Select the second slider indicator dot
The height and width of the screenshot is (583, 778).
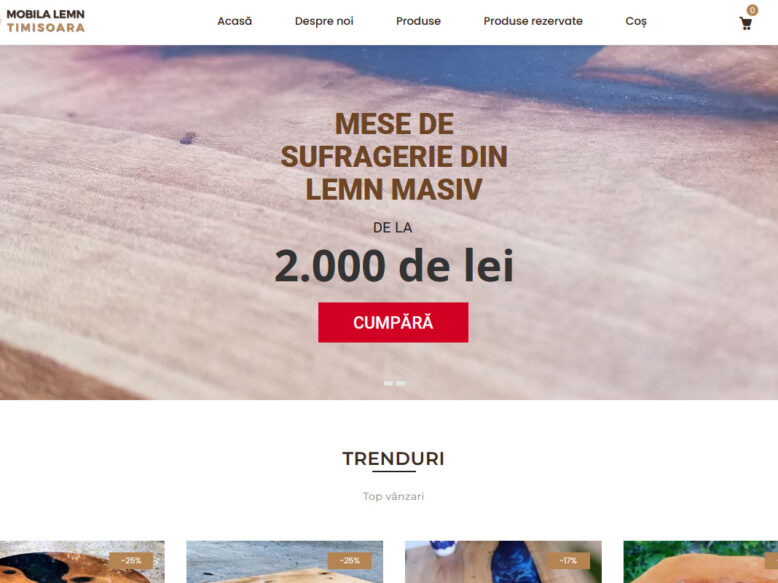tap(400, 384)
